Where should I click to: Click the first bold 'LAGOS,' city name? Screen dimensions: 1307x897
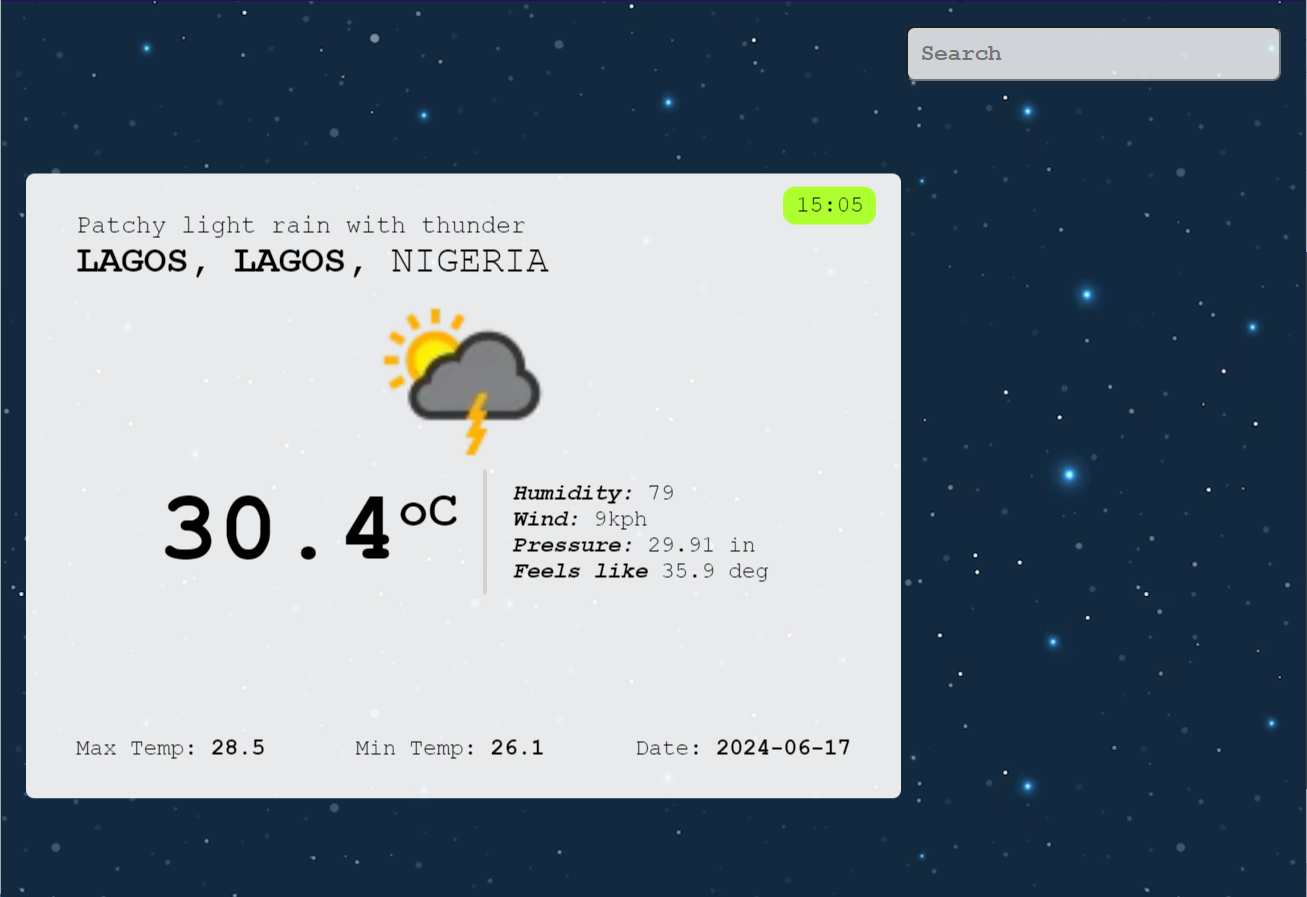coord(142,262)
